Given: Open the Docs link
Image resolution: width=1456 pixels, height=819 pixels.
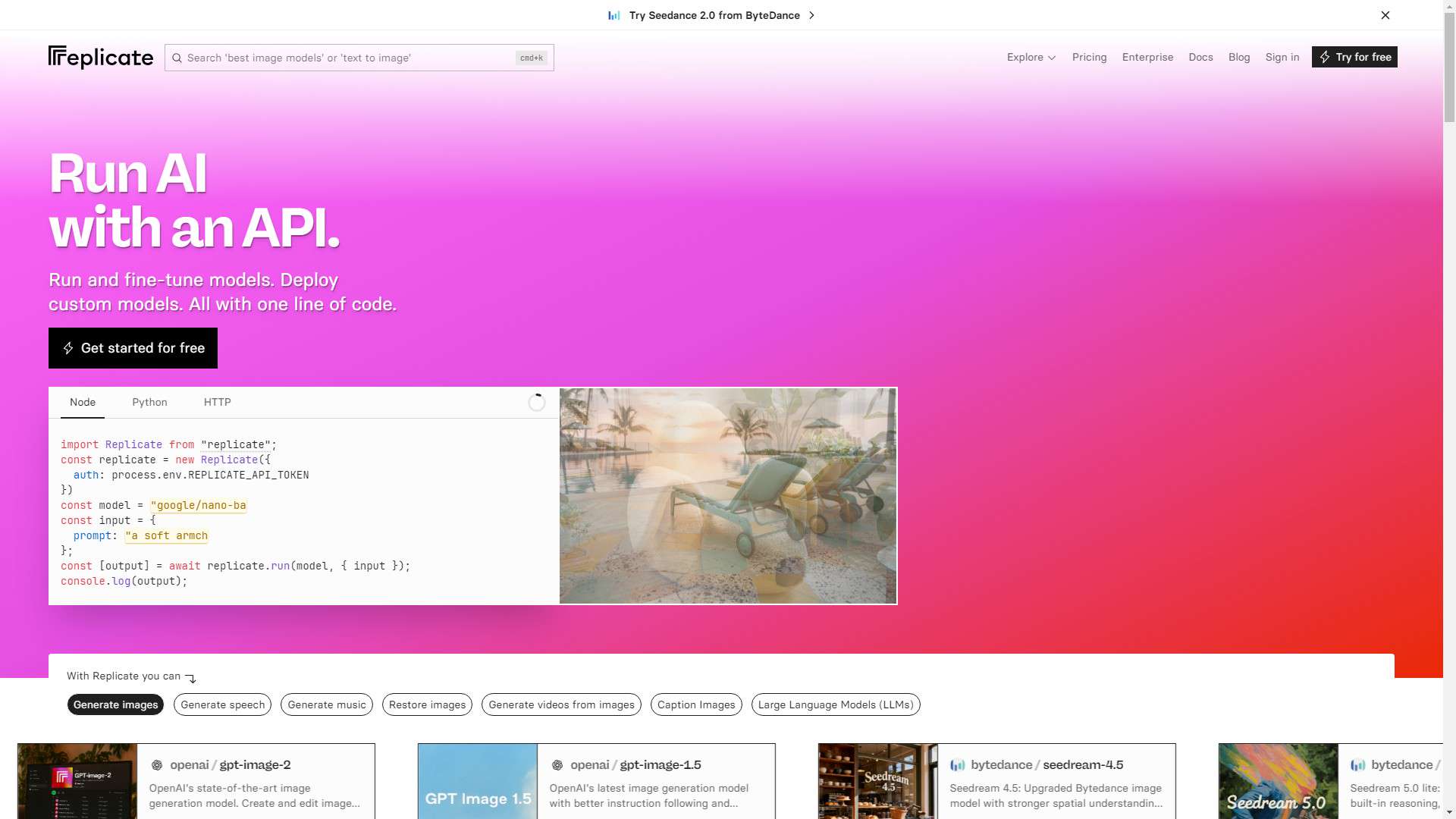Looking at the screenshot, I should (x=1200, y=57).
